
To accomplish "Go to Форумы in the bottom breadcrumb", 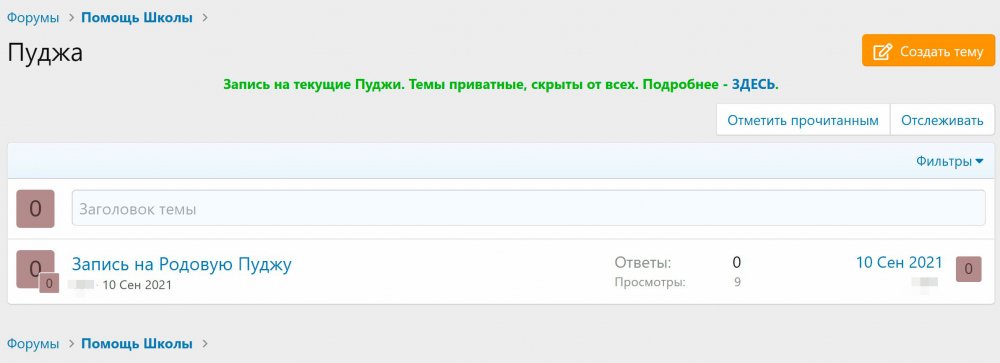I will (x=33, y=344).
